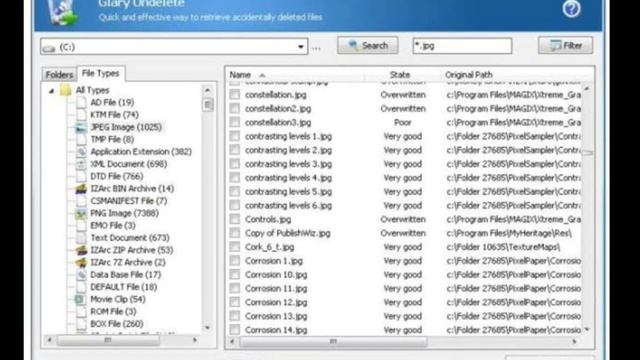Switch to the Folders tab
The image size is (640, 360).
pos(59,75)
